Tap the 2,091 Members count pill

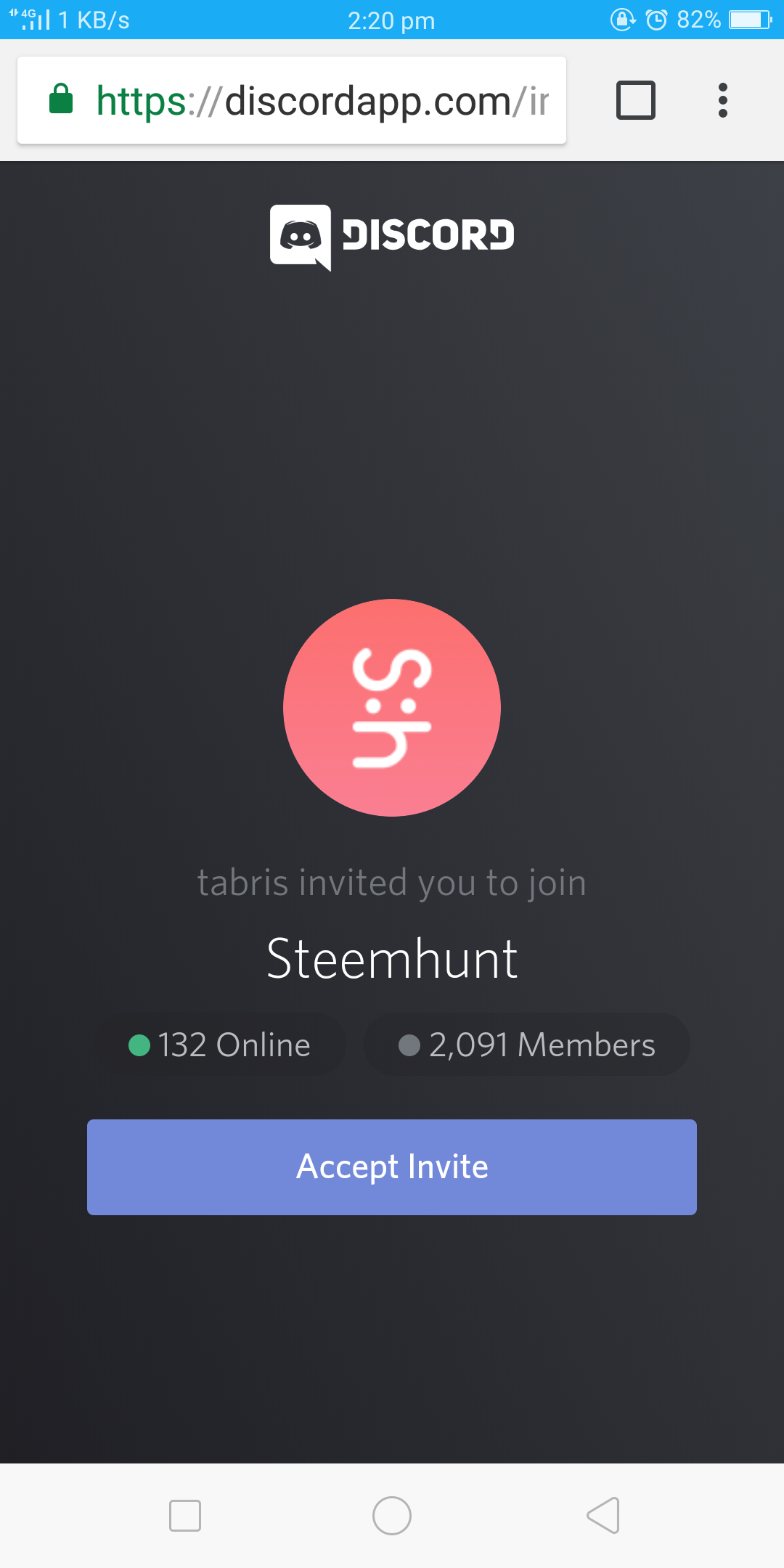tap(527, 1045)
